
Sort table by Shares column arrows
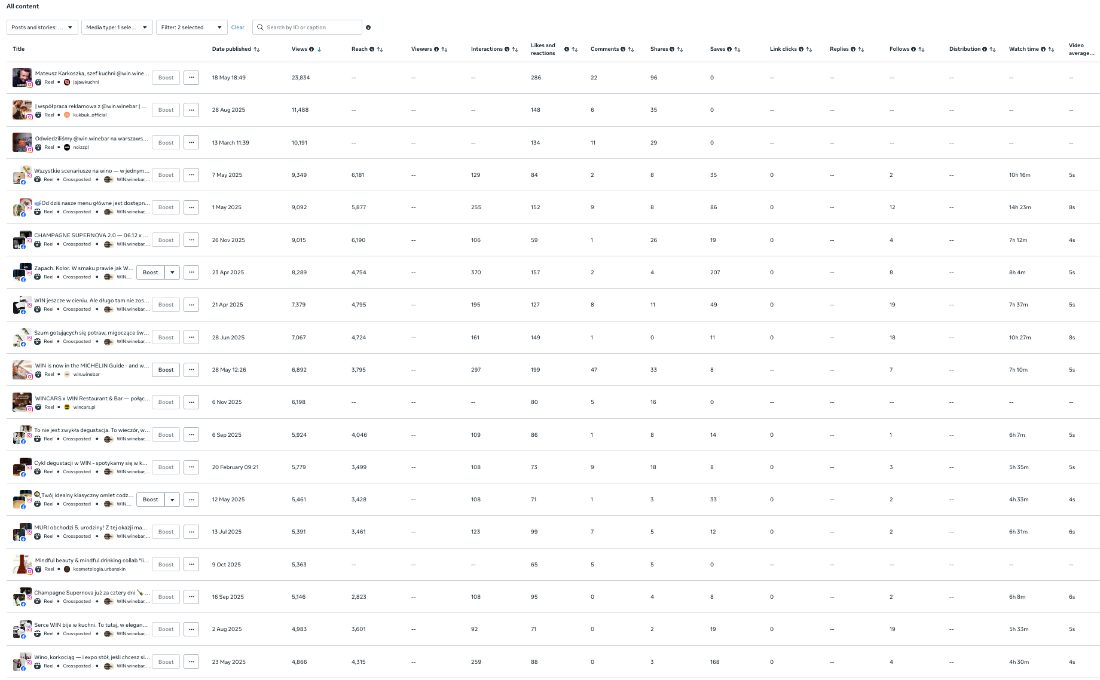coord(680,49)
